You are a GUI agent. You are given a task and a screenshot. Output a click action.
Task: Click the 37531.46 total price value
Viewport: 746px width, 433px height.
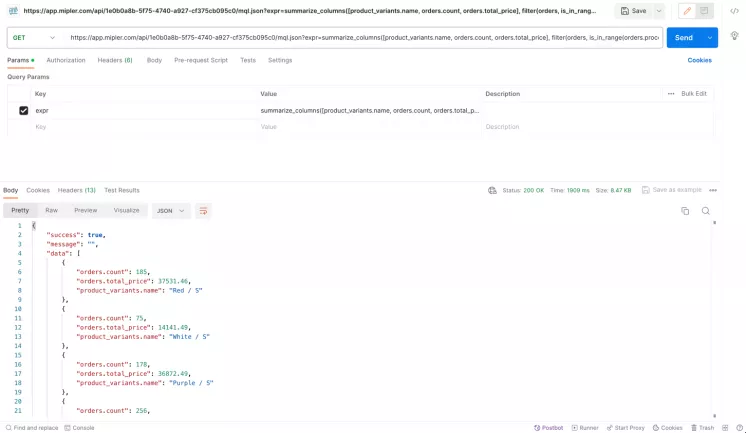coord(172,281)
